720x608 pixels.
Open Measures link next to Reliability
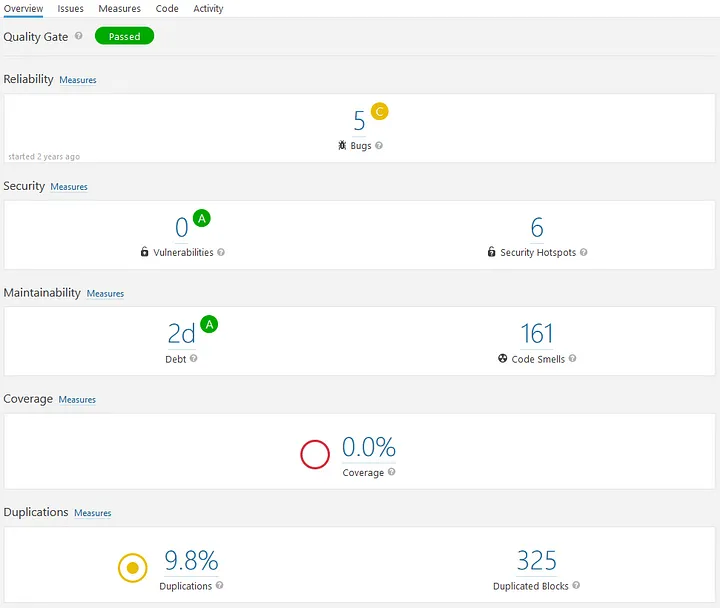[78, 80]
